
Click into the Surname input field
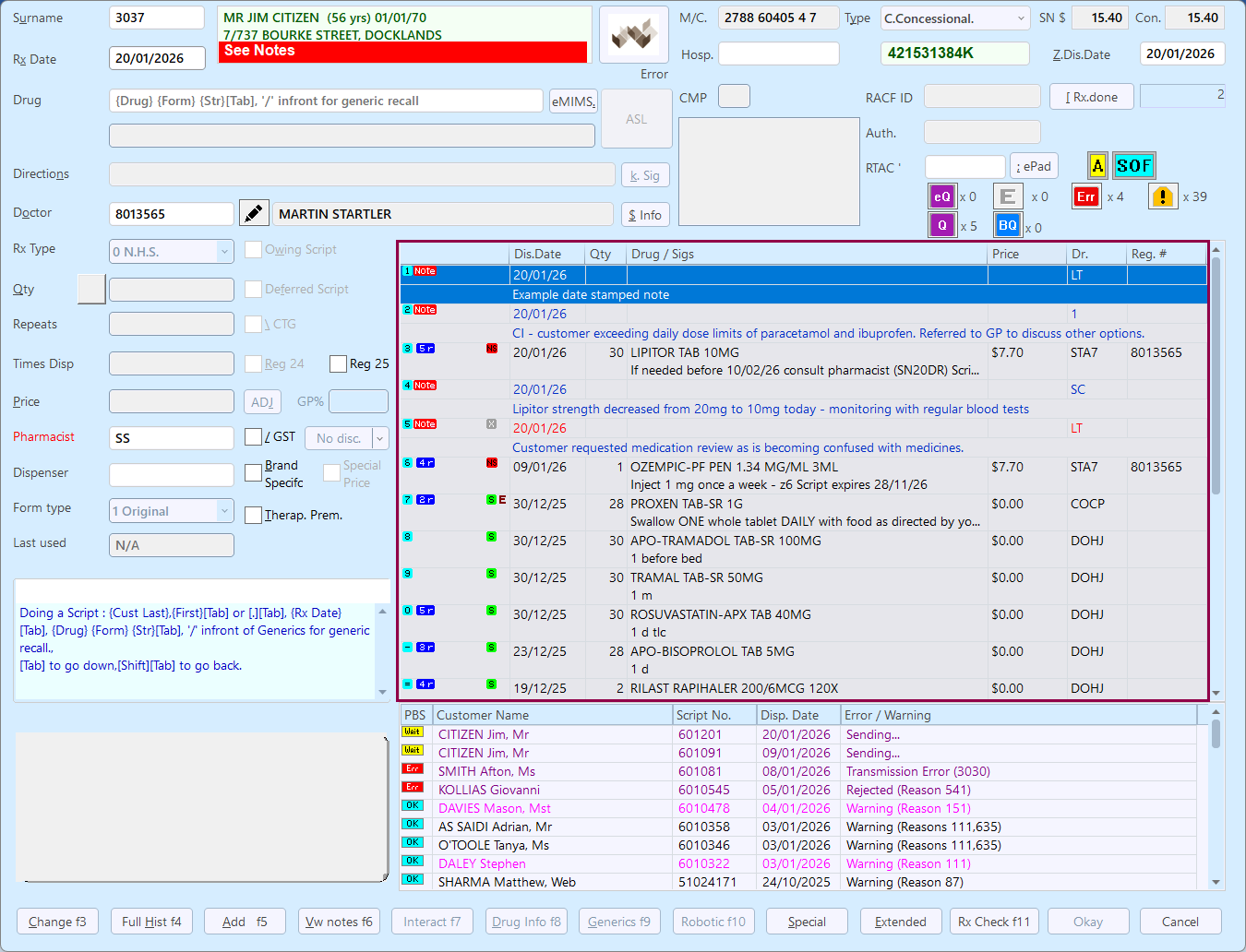tap(156, 18)
